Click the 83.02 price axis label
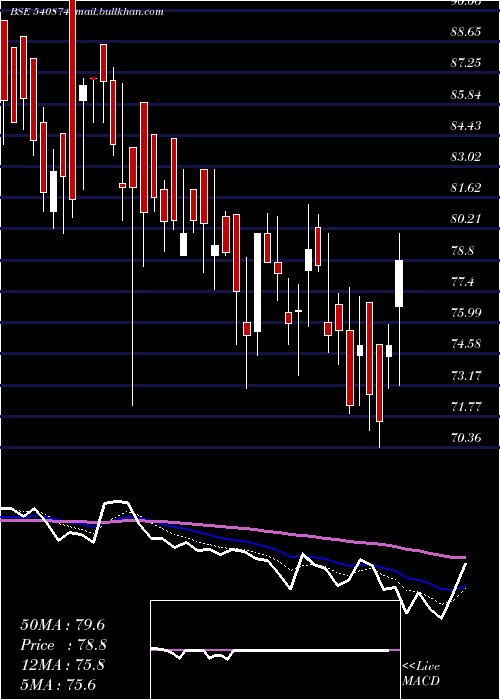 [x=466, y=157]
